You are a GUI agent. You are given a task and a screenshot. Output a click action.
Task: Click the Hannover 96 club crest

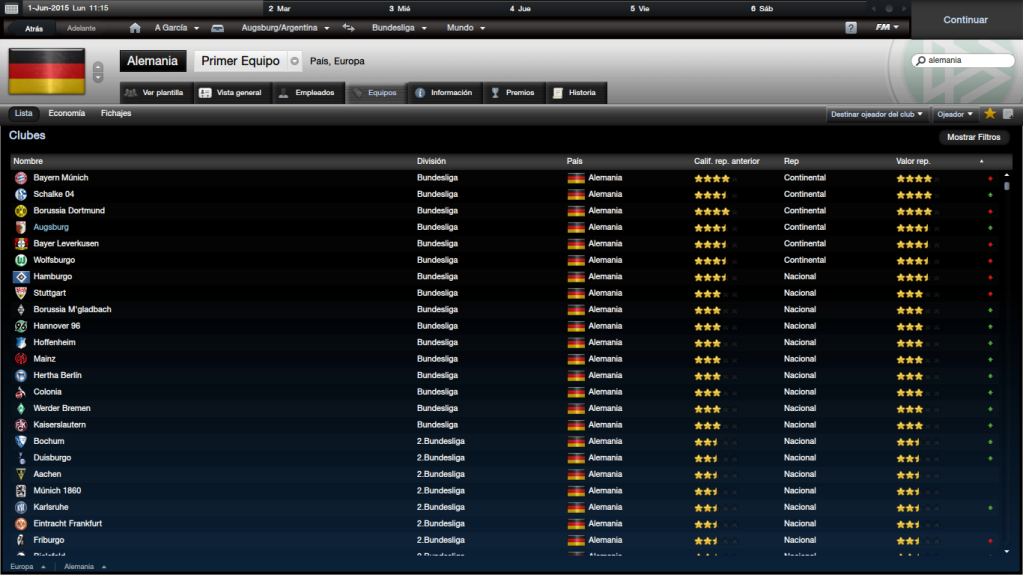pos(21,326)
